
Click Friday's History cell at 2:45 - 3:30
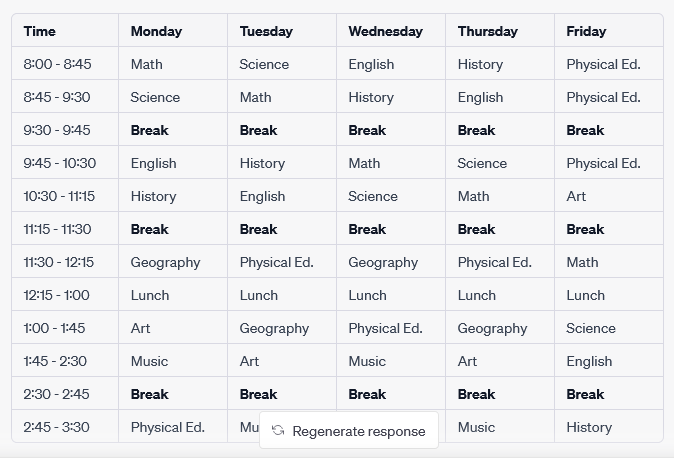(x=589, y=427)
